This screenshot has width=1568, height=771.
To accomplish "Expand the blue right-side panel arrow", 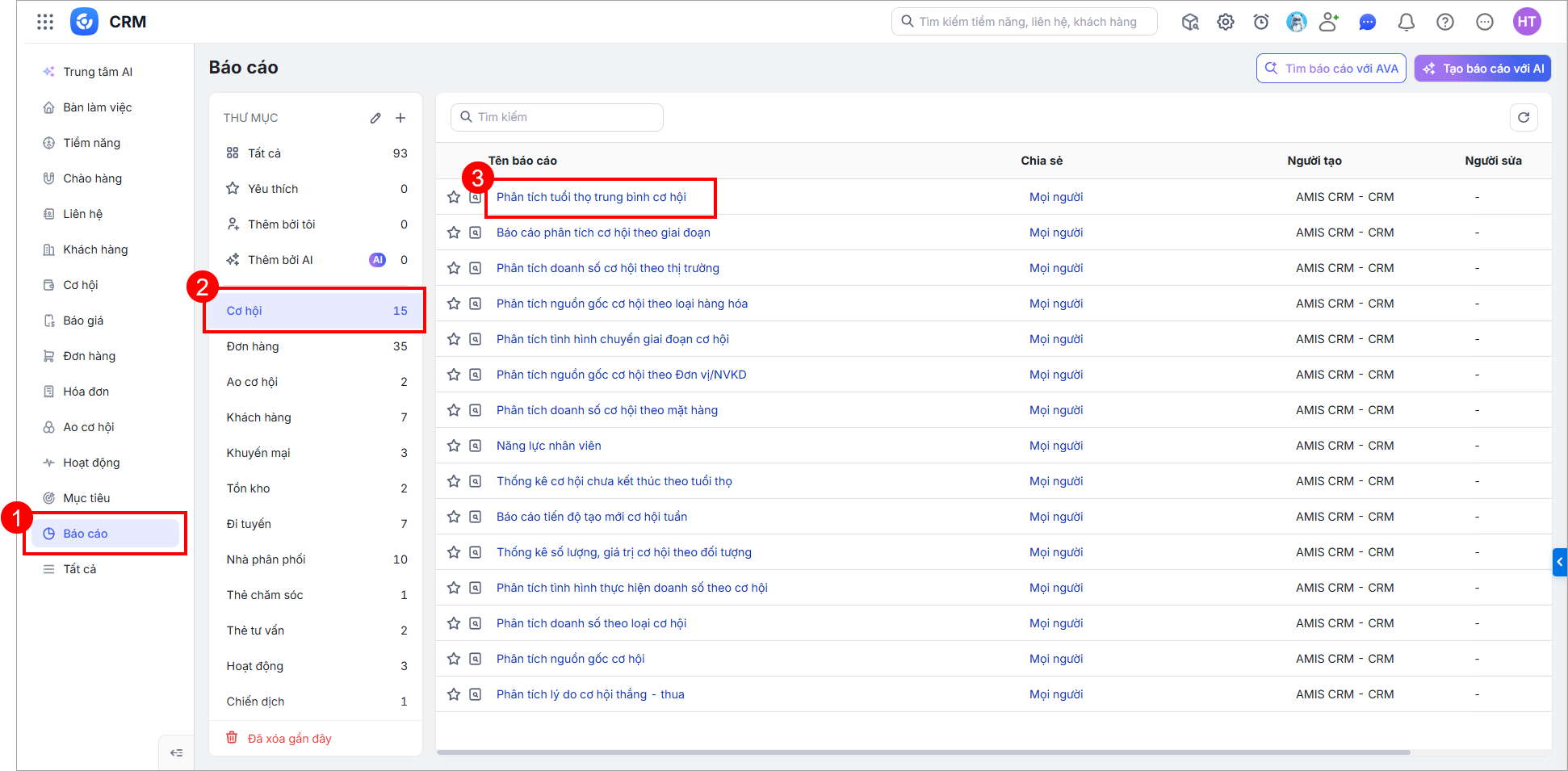I will click(x=1560, y=562).
